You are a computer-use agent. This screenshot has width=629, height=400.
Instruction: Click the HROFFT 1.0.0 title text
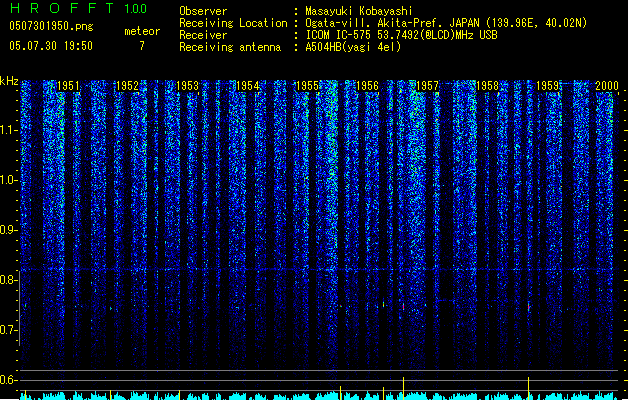[79, 8]
